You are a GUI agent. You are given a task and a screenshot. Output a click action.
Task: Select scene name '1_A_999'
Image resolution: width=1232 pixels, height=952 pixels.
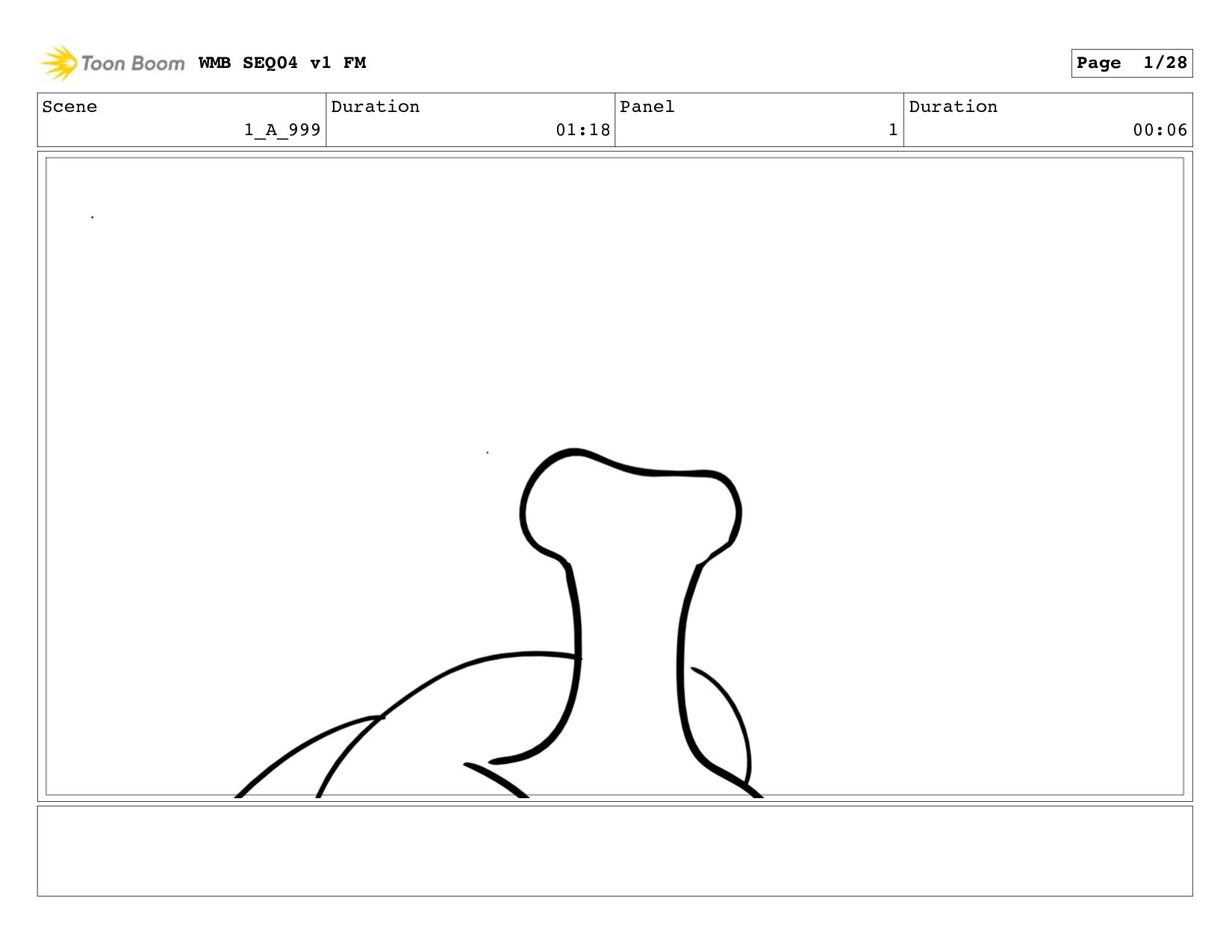coord(282,130)
